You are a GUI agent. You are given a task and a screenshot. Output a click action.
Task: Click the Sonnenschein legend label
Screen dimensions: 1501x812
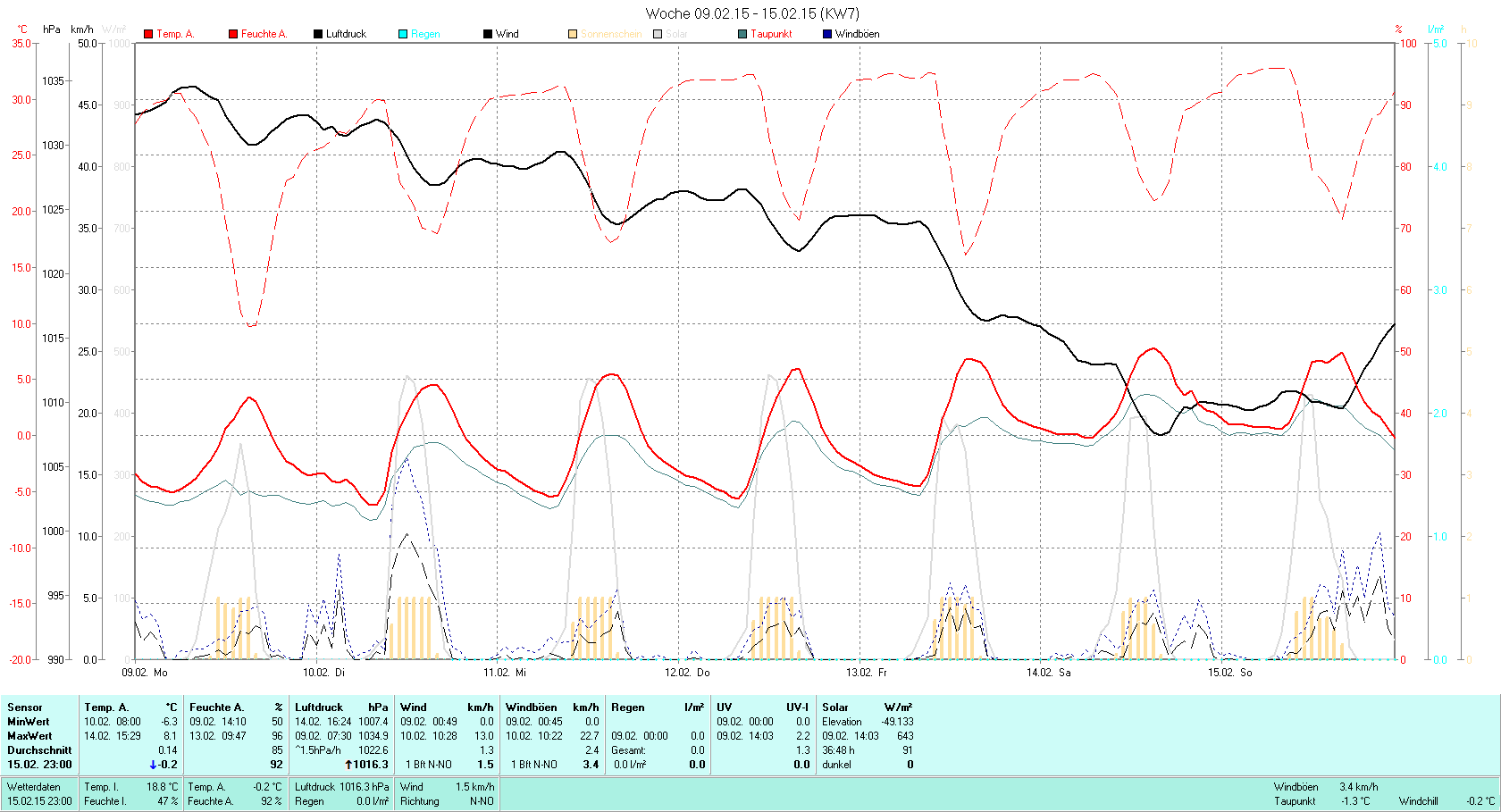point(611,34)
